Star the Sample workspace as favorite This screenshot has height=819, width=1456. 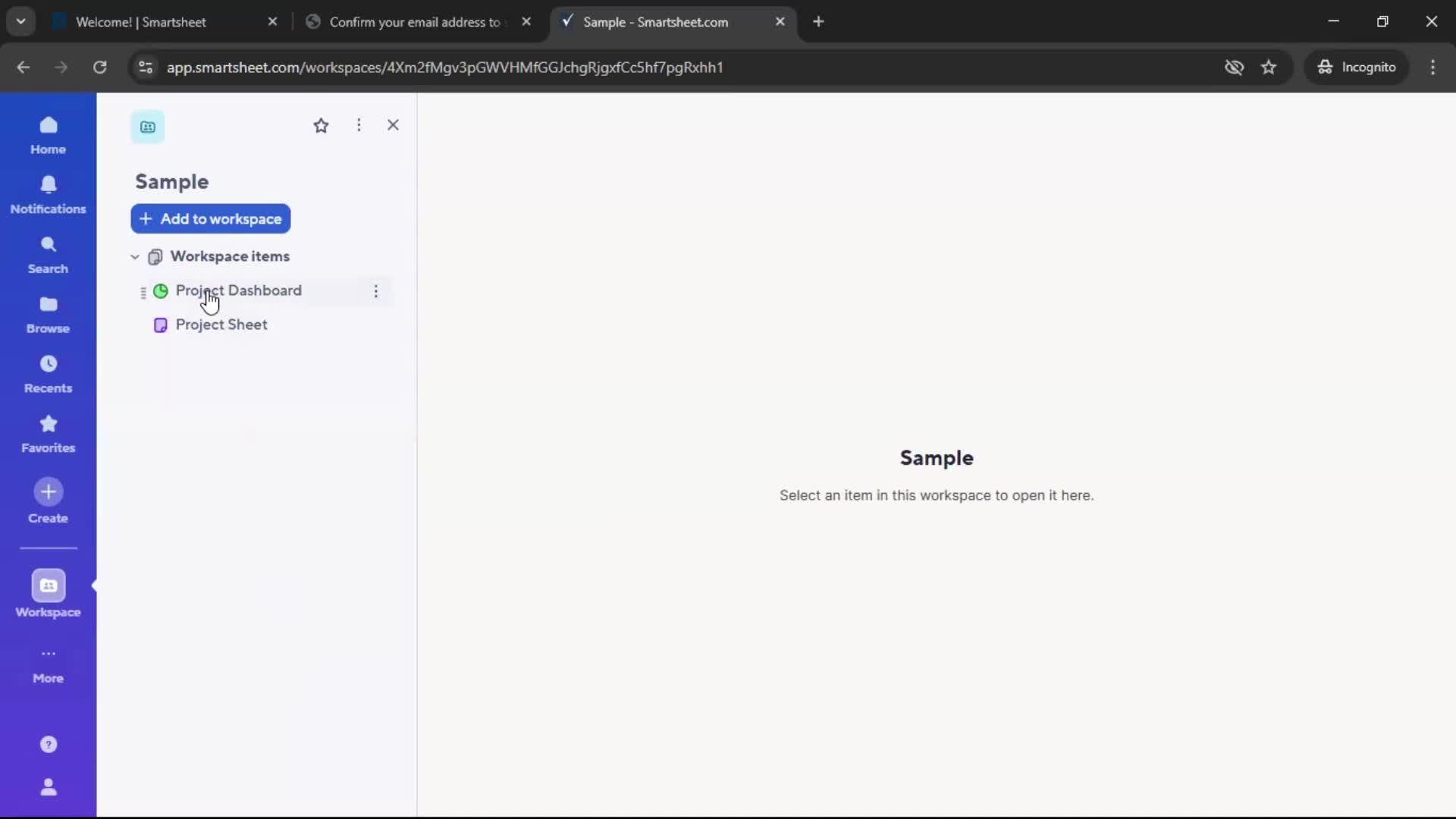point(322,125)
